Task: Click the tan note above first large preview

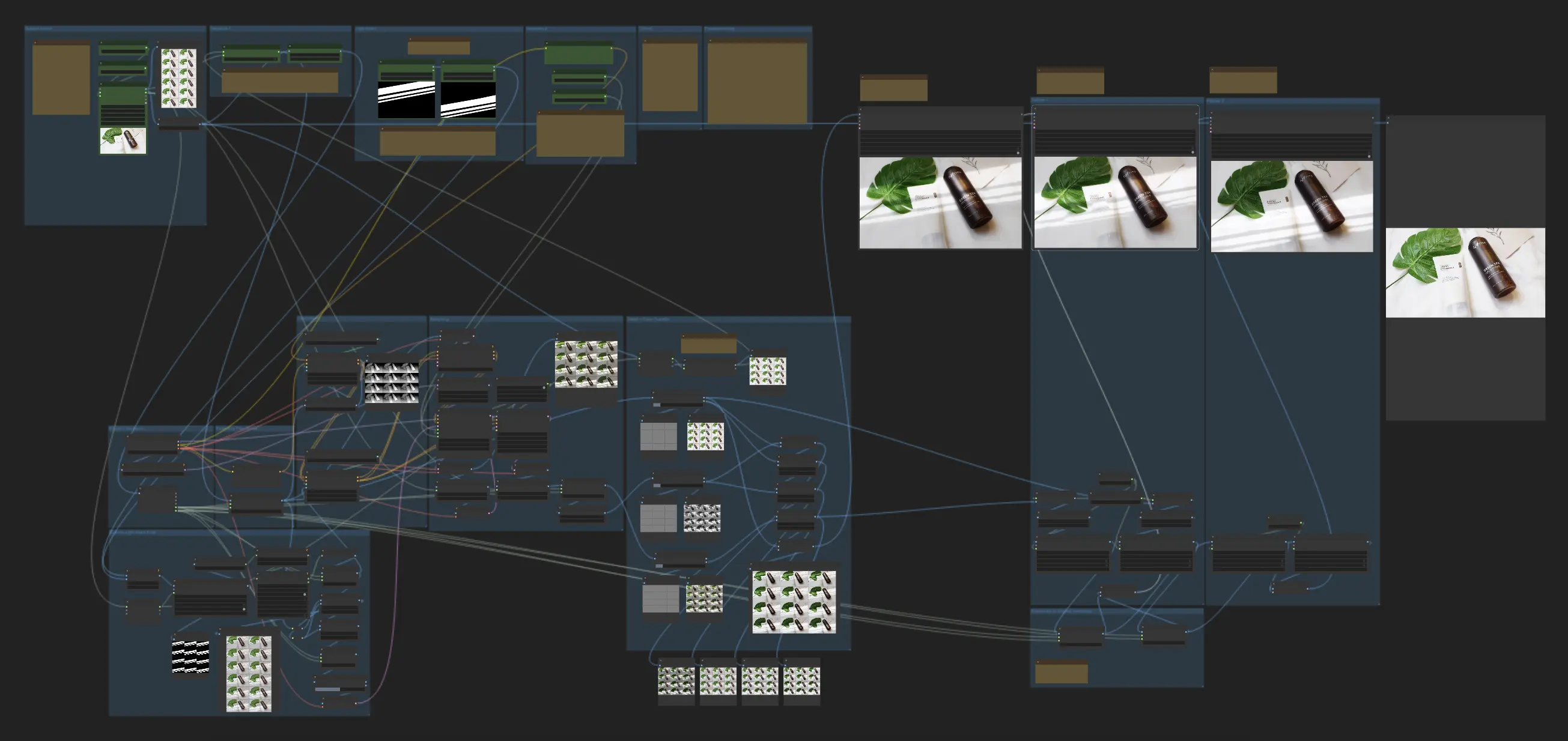Action: point(893,89)
